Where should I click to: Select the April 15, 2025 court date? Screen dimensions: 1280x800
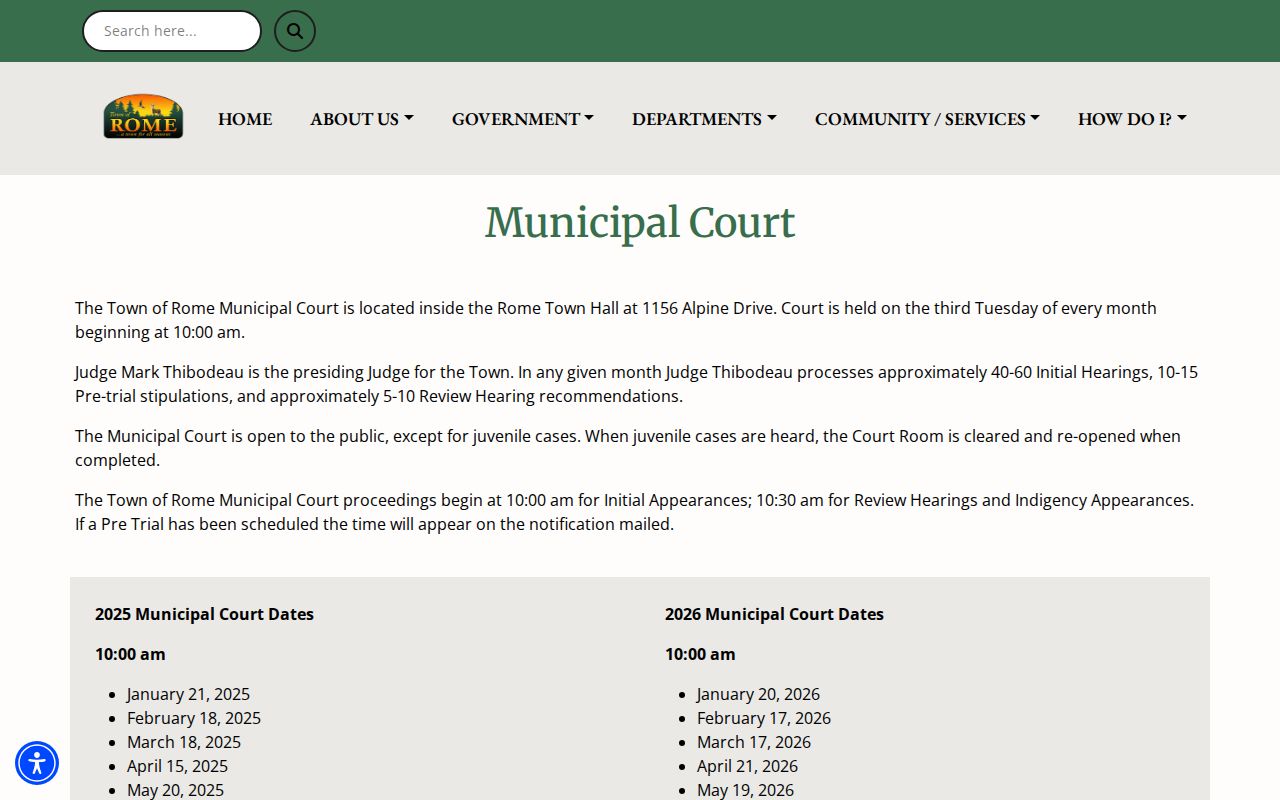[x=177, y=766]
